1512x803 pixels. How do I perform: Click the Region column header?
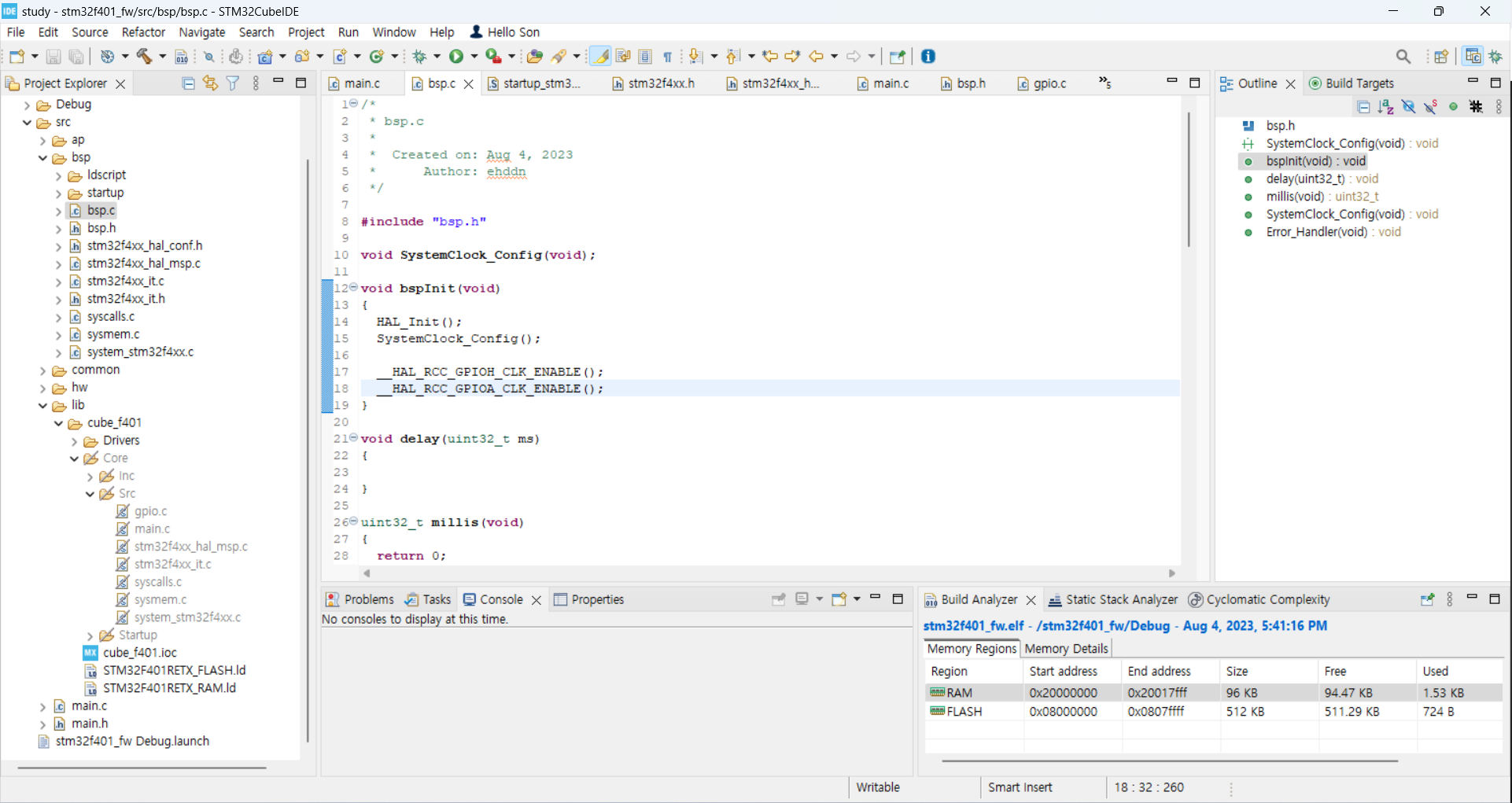[974, 672]
